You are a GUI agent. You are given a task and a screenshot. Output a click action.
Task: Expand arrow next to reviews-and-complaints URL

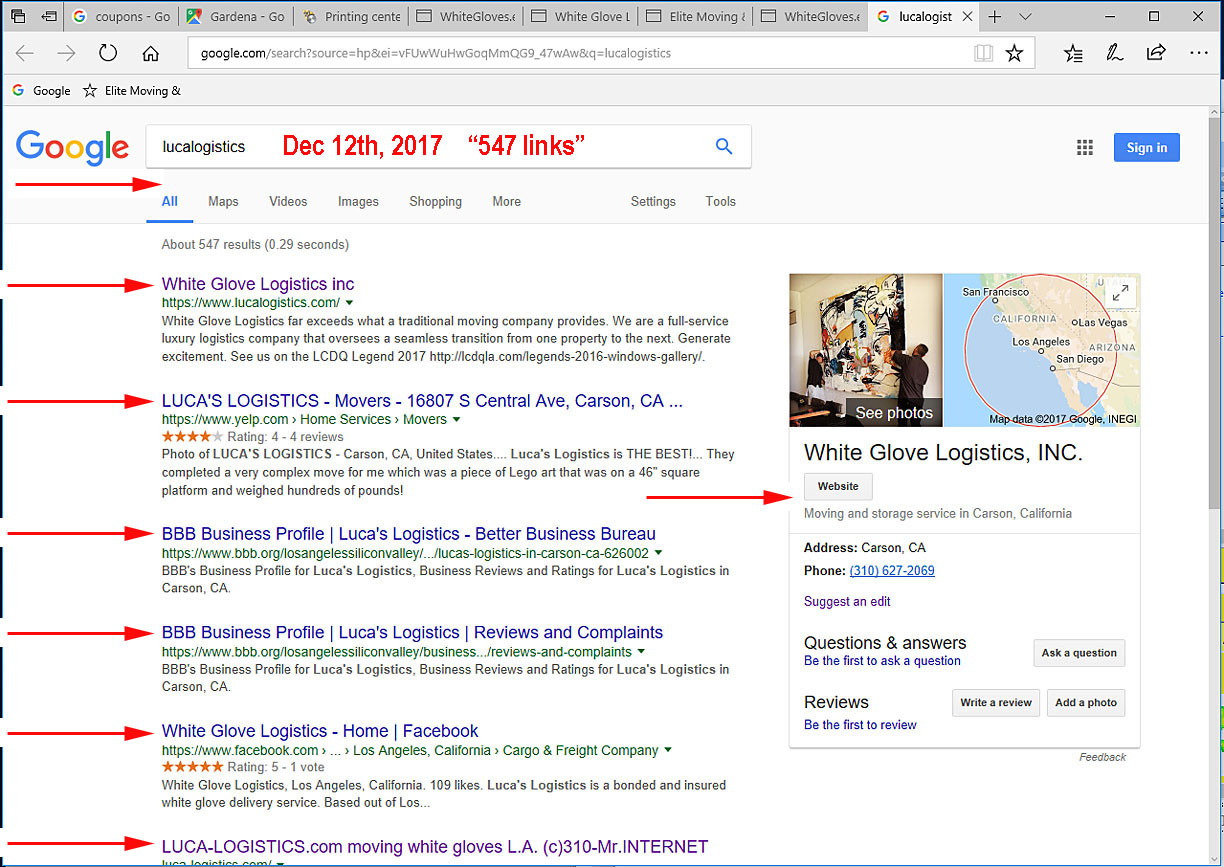click(641, 652)
